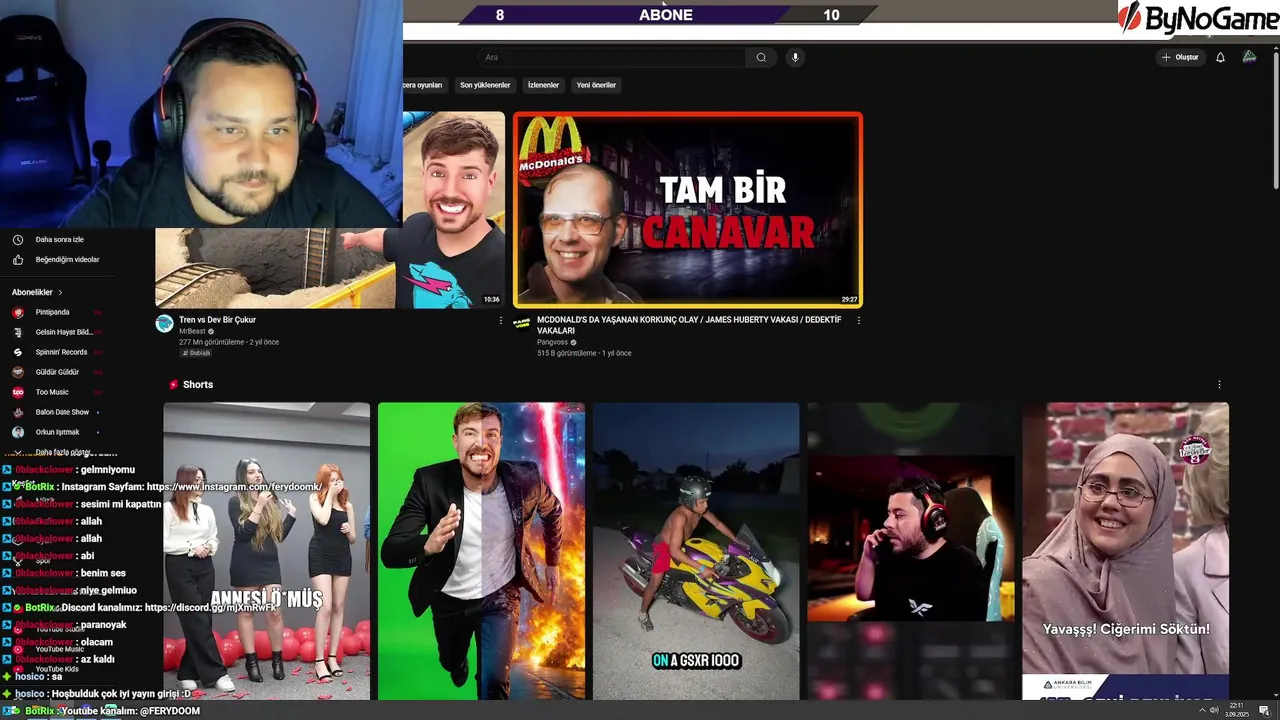
Task: Expand the Abonelikler chevron
Action: tap(60, 292)
